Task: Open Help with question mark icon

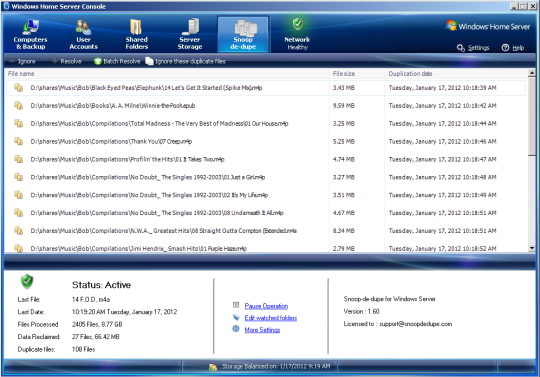Action: (513, 48)
